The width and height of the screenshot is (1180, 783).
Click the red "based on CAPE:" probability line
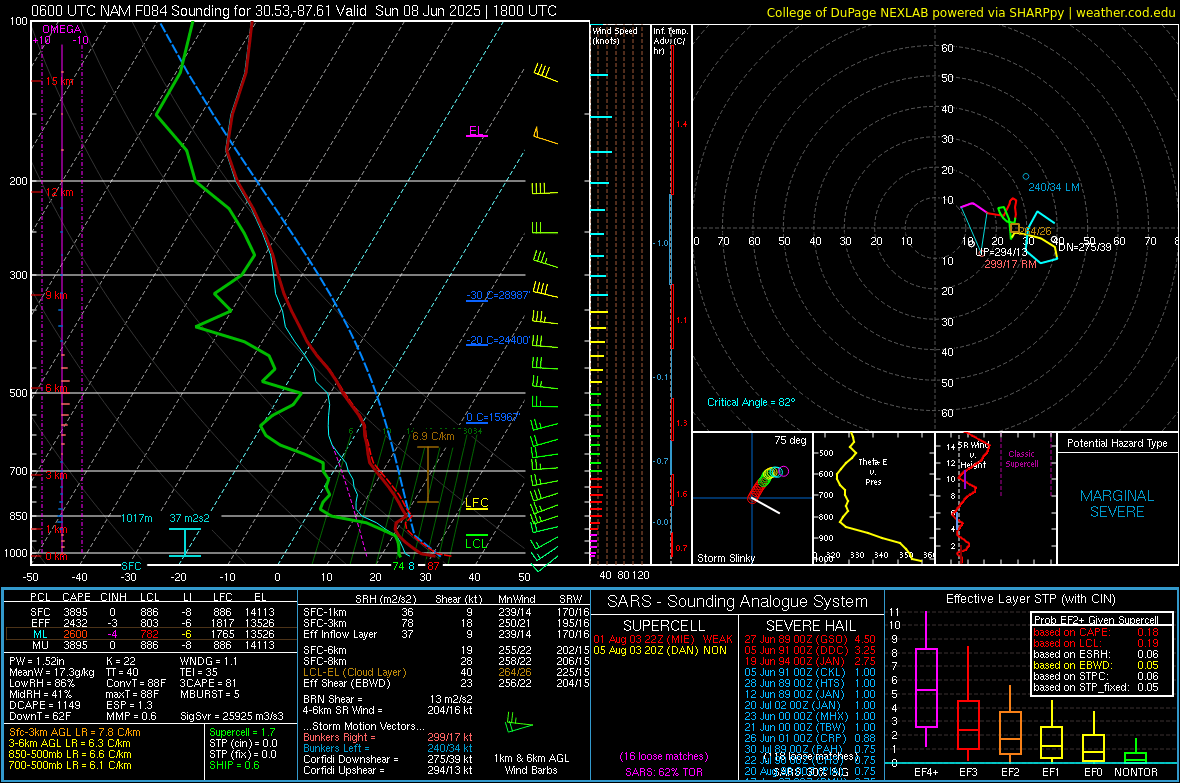[x=1096, y=632]
